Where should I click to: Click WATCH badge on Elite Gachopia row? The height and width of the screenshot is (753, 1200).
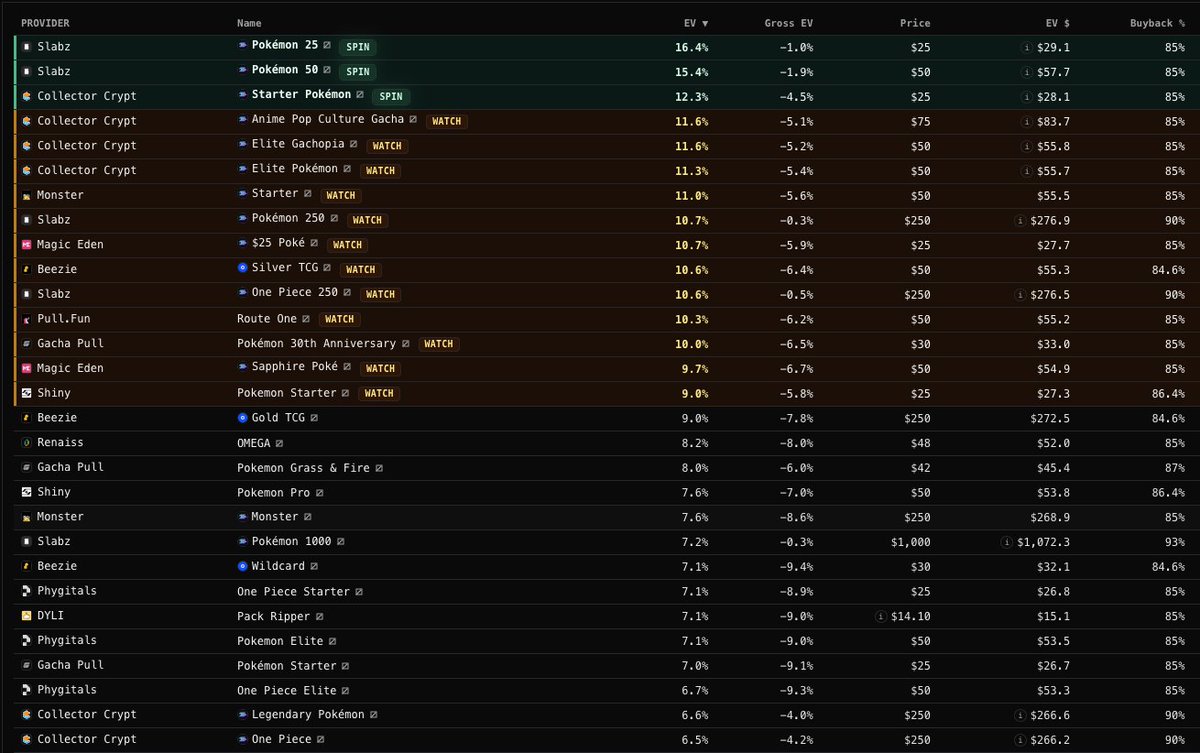point(387,146)
